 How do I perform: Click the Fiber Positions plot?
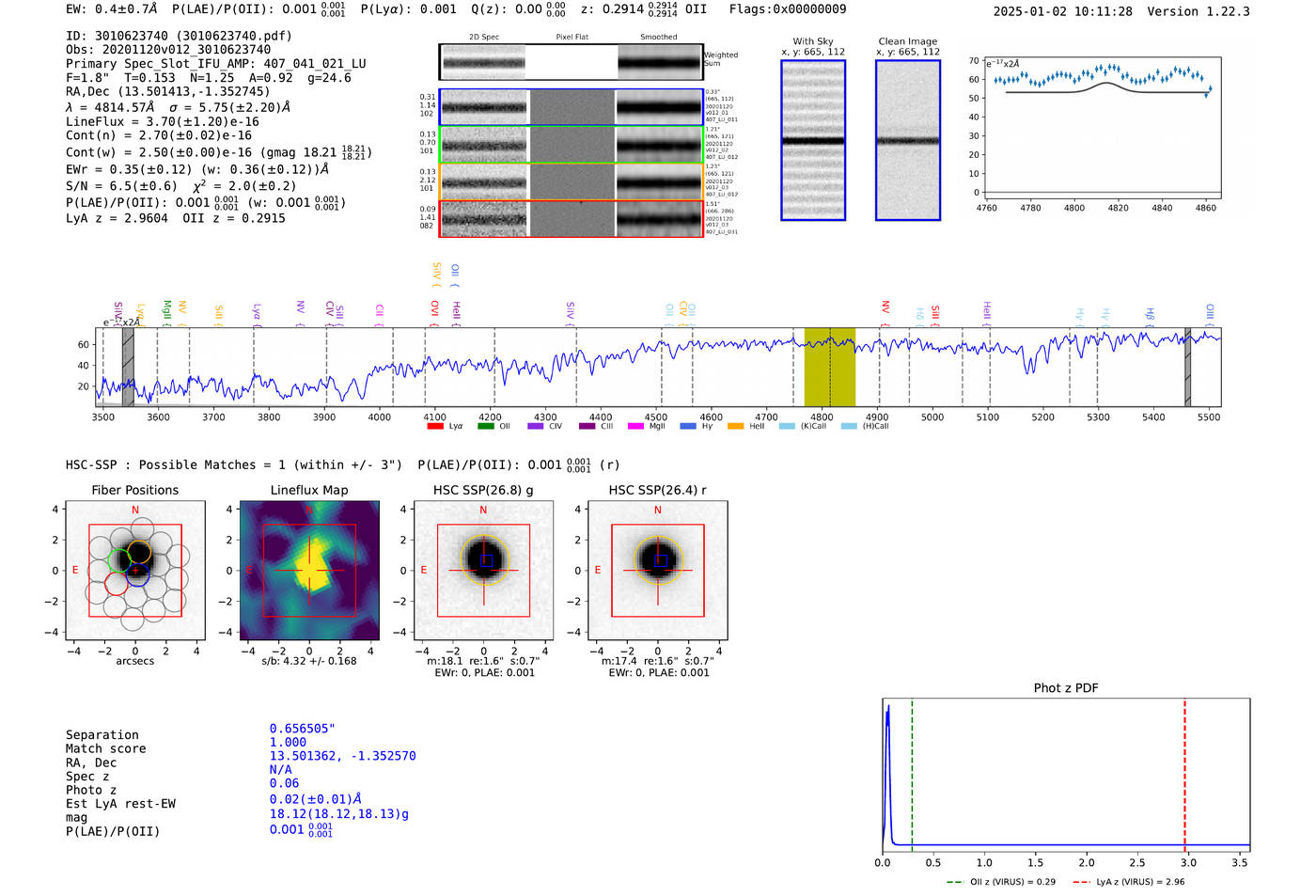pyautogui.click(x=135, y=571)
